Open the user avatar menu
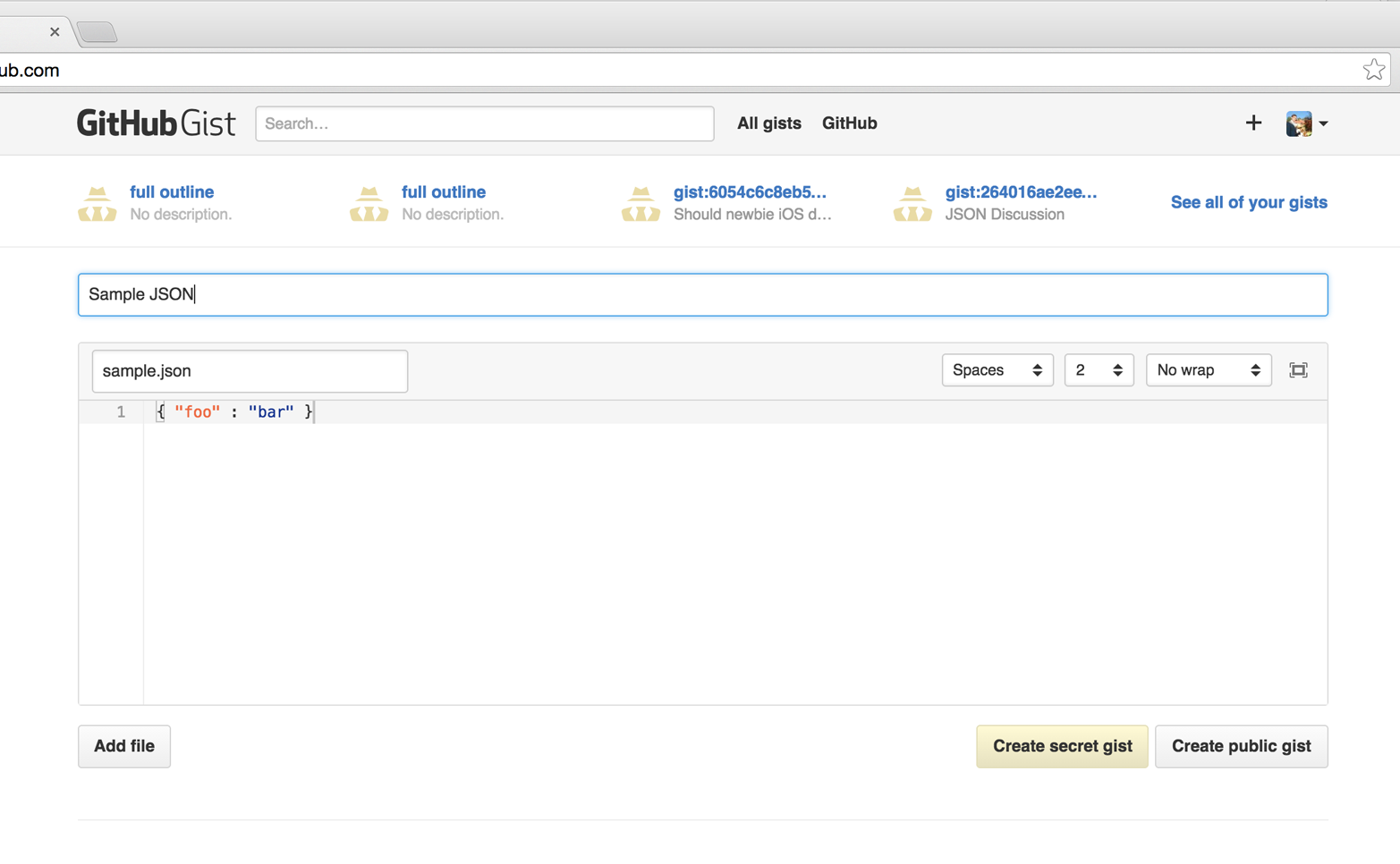This screenshot has height=864, width=1400. click(1305, 123)
